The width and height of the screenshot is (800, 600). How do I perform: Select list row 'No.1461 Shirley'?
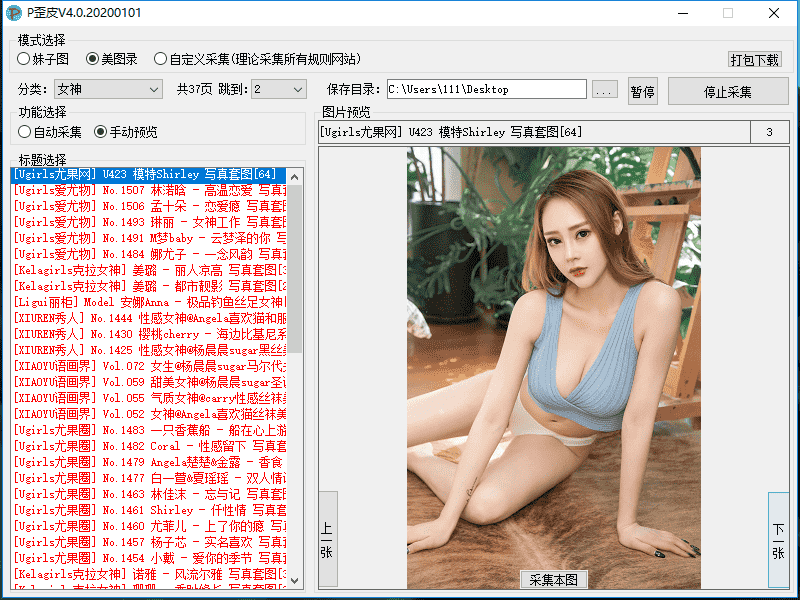click(x=148, y=510)
